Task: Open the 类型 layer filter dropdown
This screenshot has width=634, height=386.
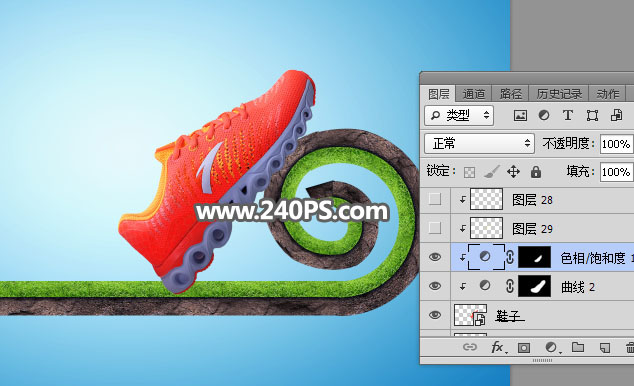Action: click(x=459, y=116)
